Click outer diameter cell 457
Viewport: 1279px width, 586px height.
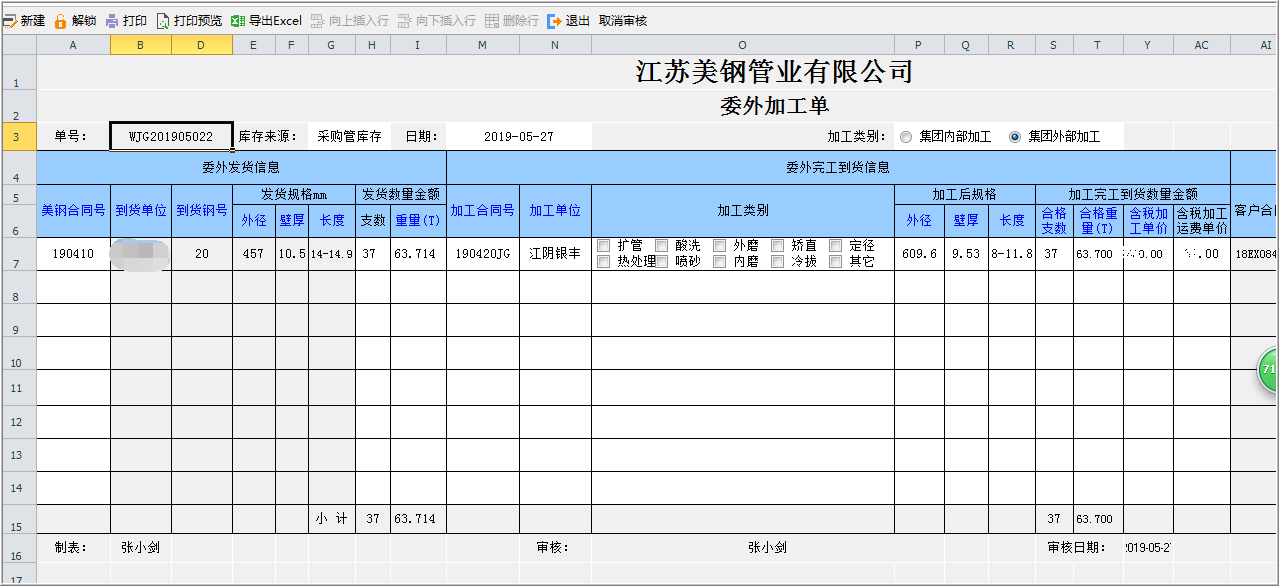click(254, 254)
